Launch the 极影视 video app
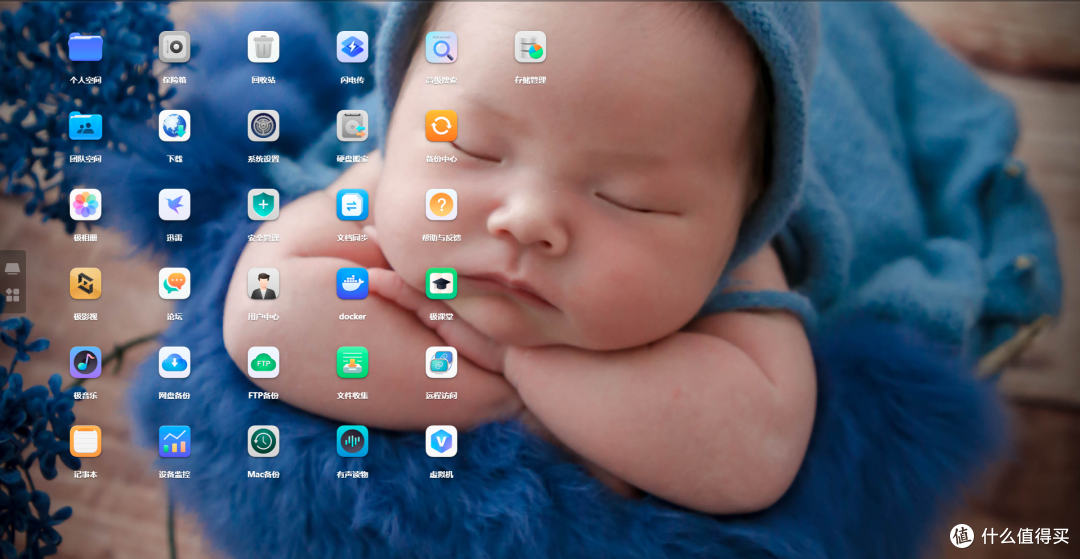 tap(85, 284)
